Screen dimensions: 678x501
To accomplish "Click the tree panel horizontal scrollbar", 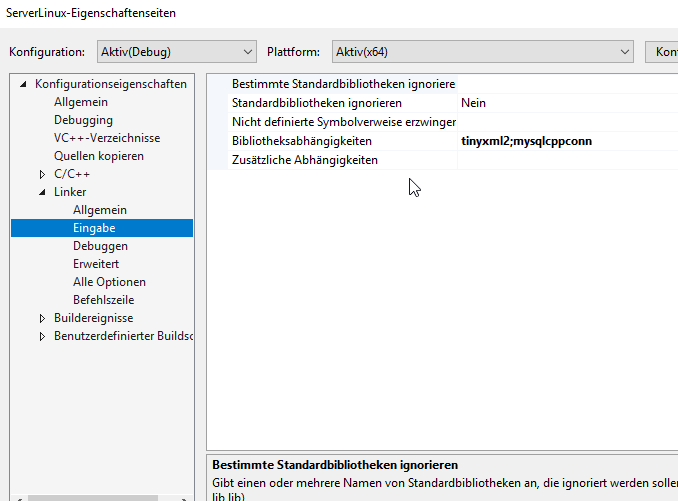I will [x=100, y=496].
